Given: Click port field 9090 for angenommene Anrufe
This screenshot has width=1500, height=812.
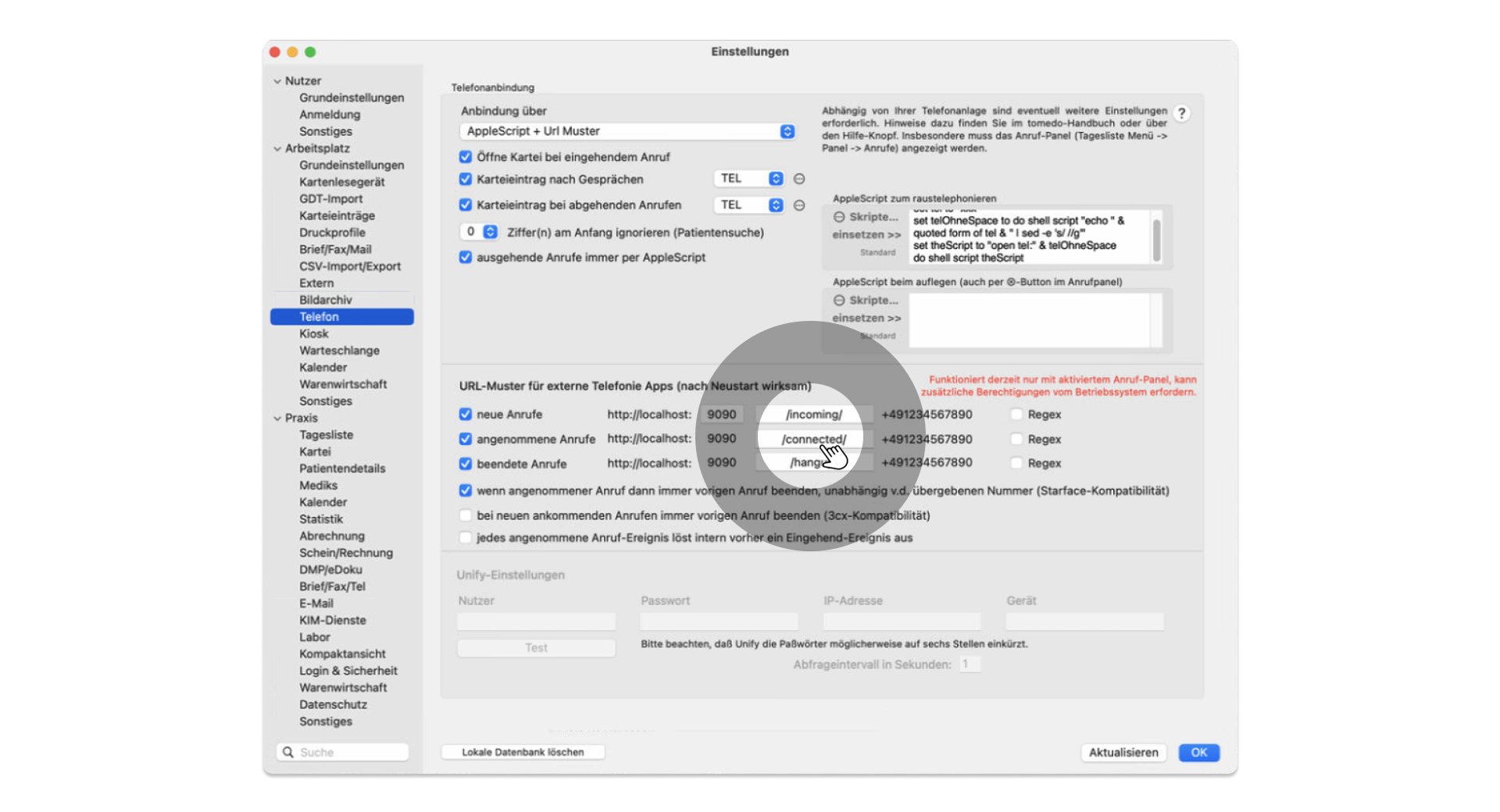Looking at the screenshot, I should click(x=721, y=439).
